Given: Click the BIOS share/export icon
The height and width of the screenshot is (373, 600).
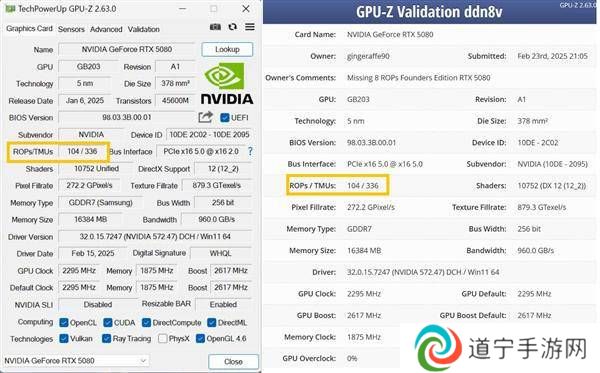Looking at the screenshot, I should click(x=205, y=117).
